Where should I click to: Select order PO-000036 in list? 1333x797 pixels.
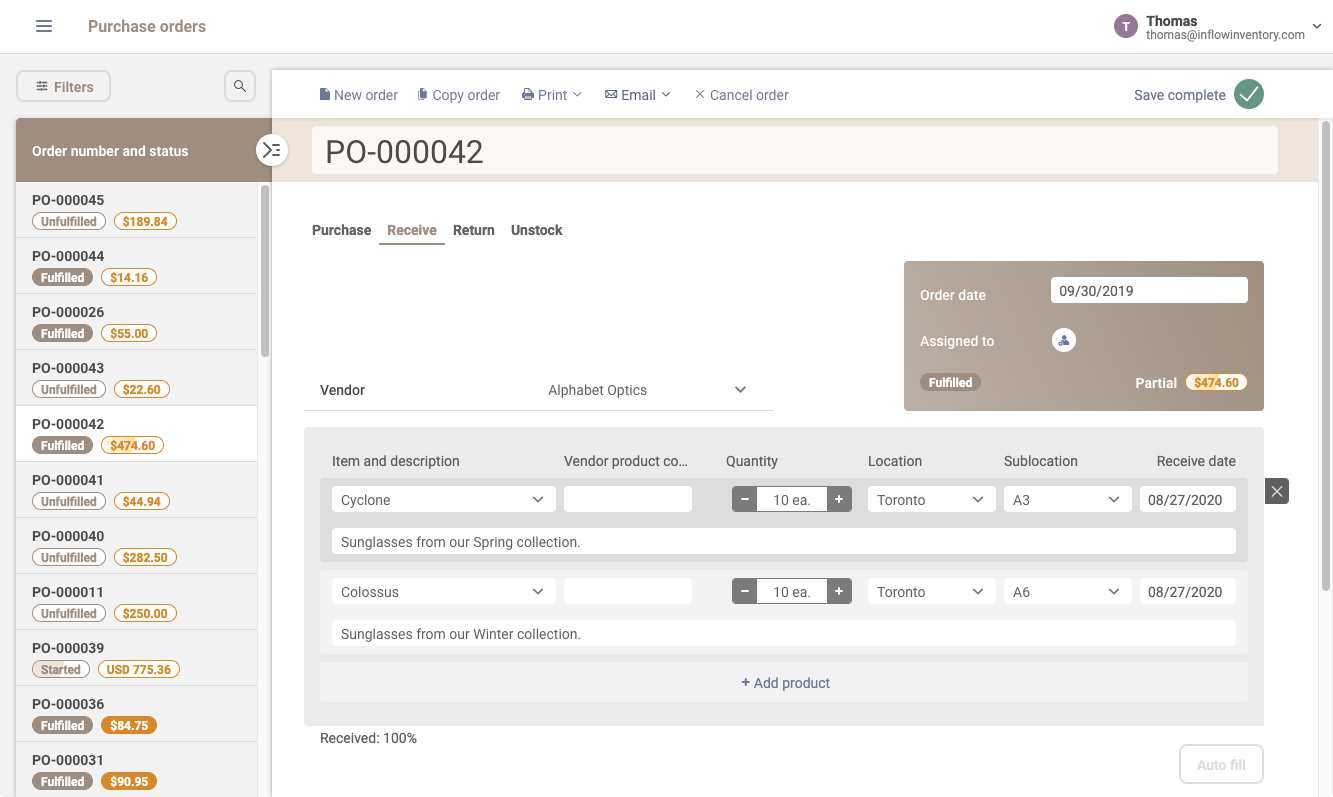pyautogui.click(x=137, y=714)
